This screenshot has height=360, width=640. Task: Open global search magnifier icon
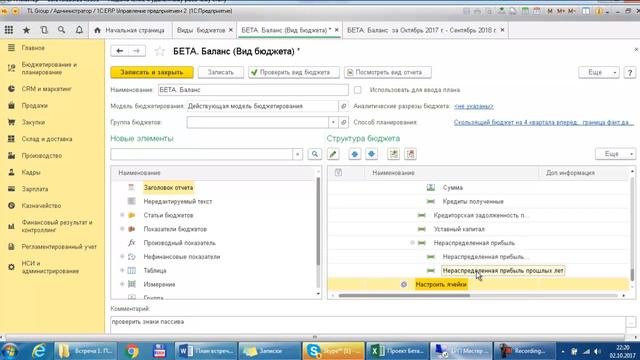tap(61, 30)
